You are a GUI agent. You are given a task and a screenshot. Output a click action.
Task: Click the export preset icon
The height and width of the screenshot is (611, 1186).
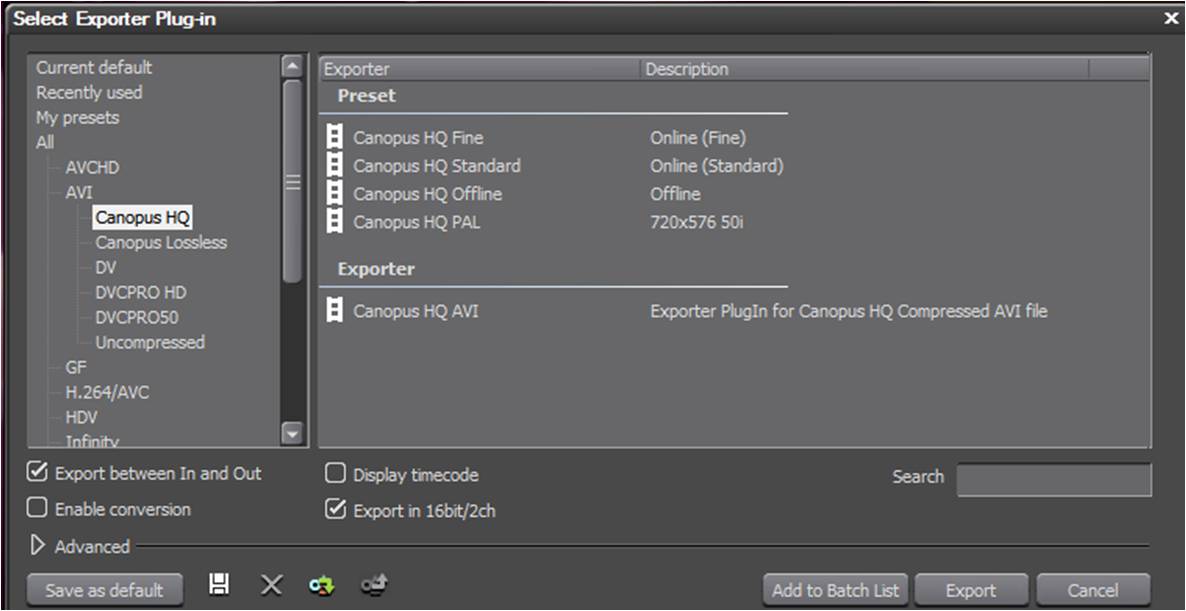(373, 587)
